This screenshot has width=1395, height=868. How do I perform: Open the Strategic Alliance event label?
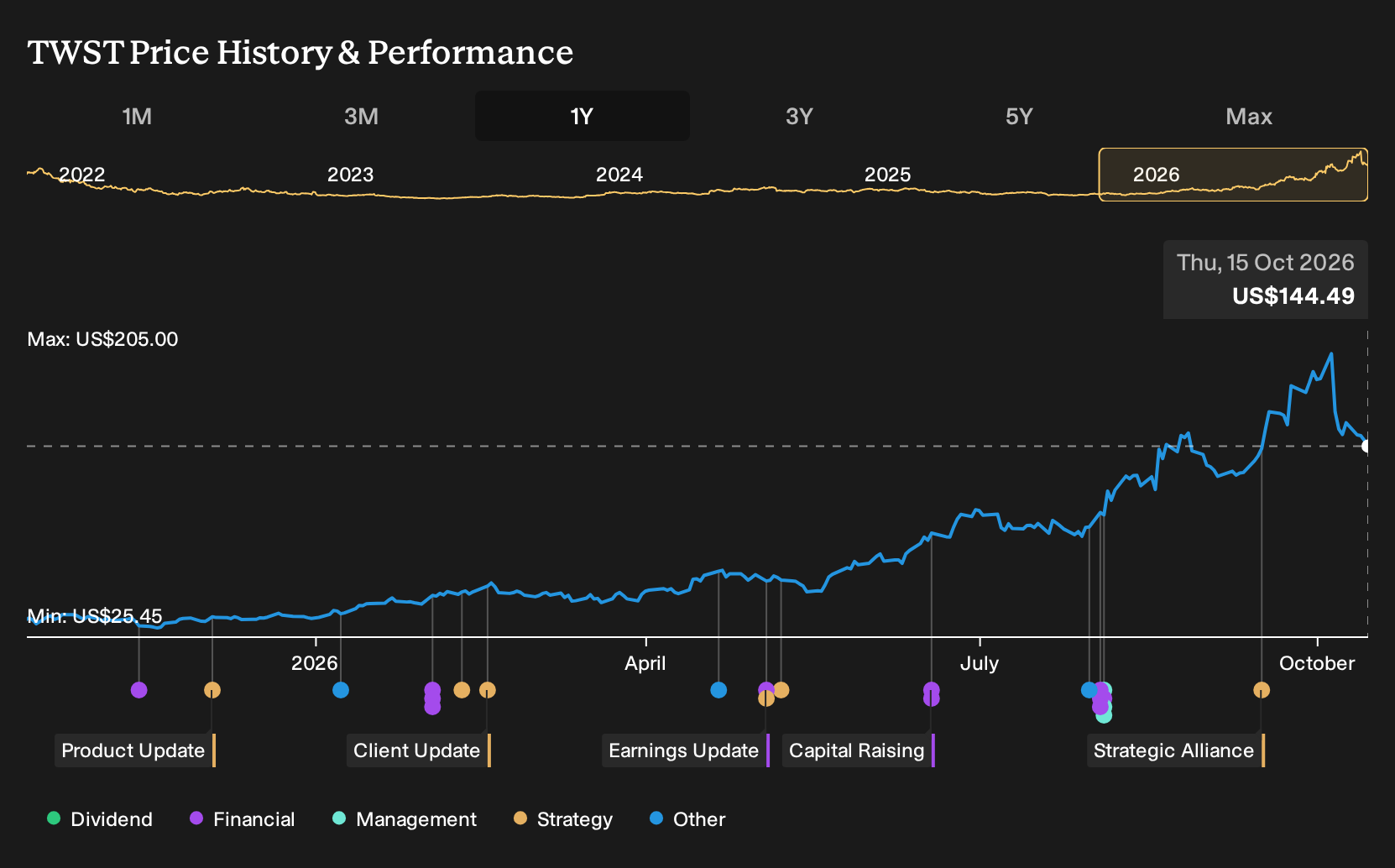(x=1175, y=750)
